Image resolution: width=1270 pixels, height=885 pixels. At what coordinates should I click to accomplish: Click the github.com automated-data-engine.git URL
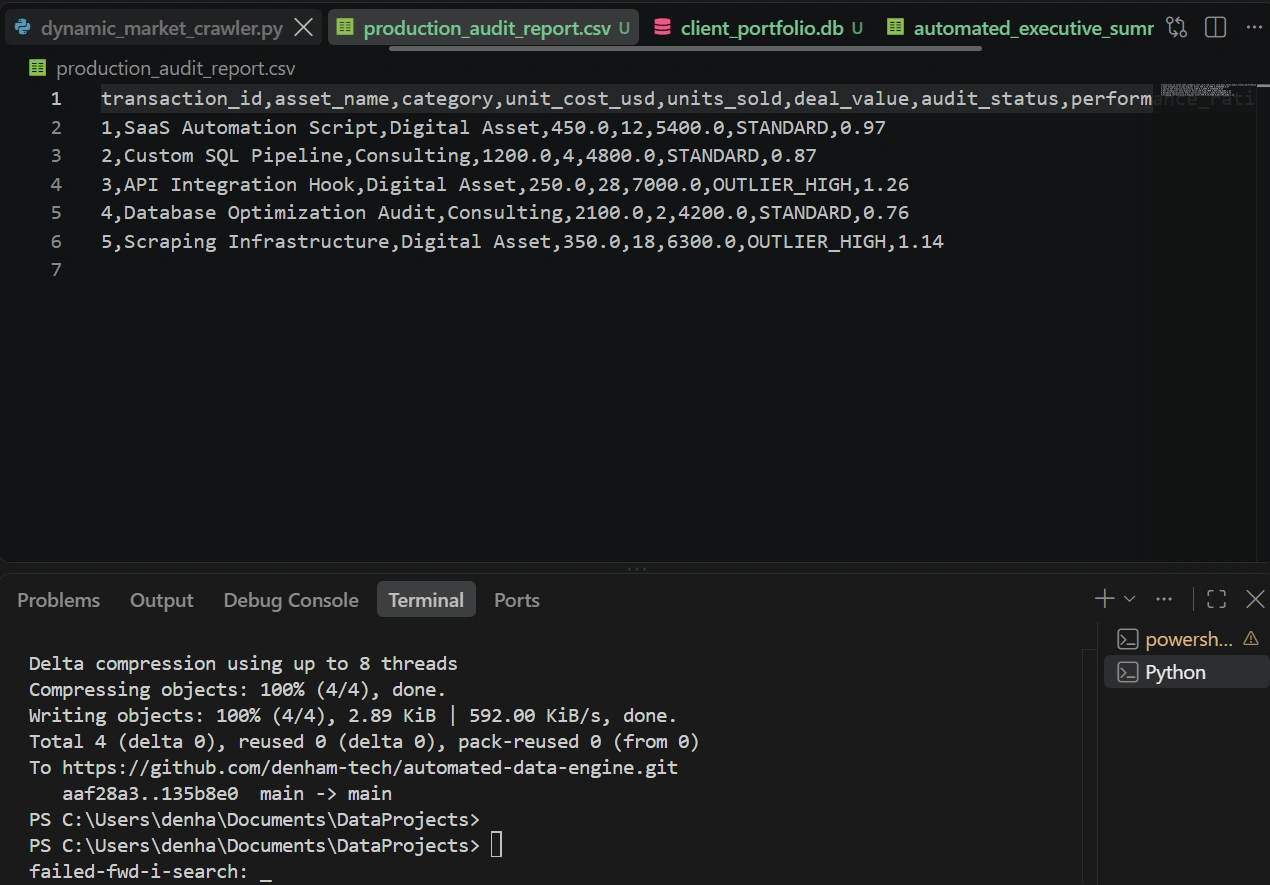click(370, 768)
